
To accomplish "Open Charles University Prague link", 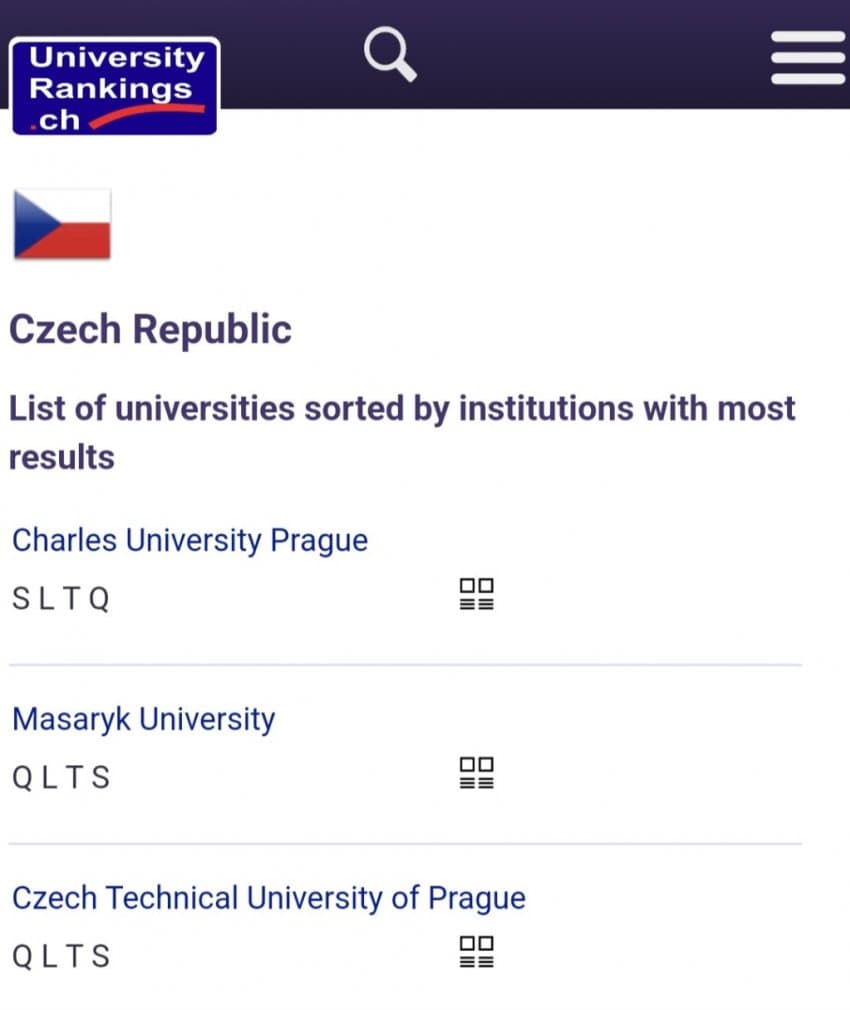I will click(x=190, y=540).
